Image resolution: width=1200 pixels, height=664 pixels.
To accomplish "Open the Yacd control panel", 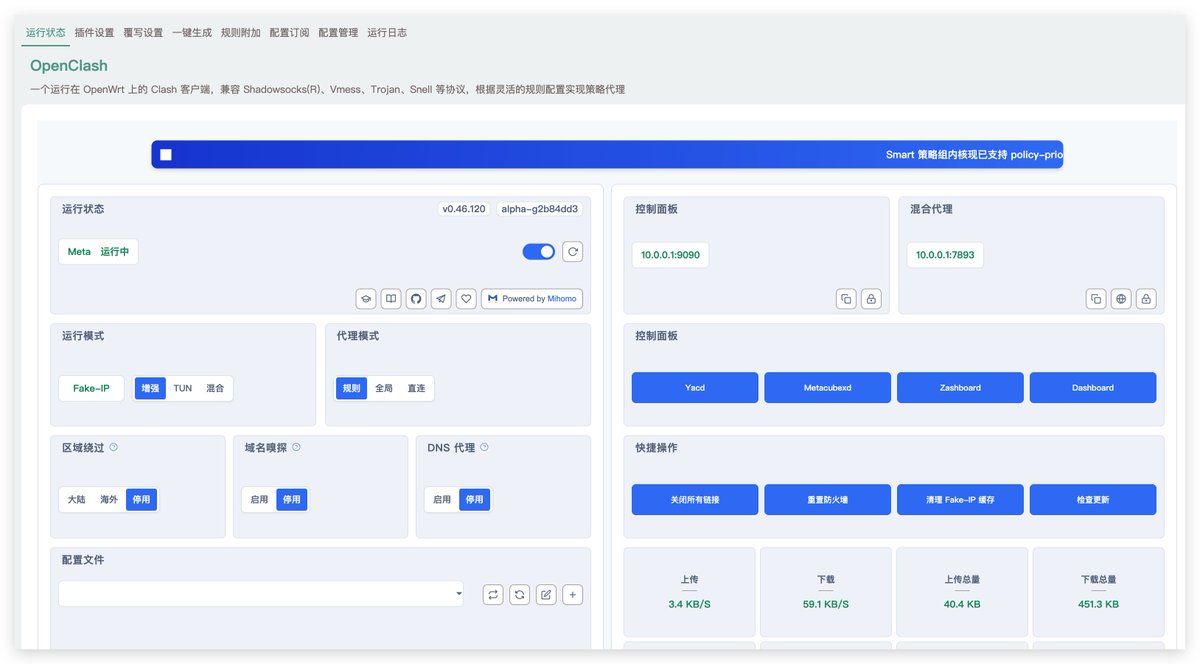I will (x=694, y=387).
